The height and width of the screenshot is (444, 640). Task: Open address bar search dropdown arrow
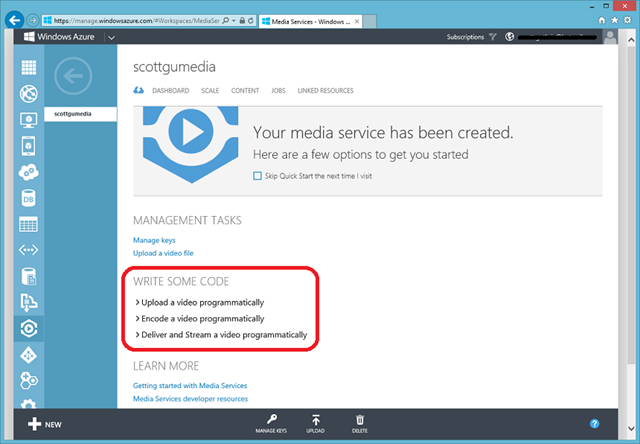coord(233,20)
